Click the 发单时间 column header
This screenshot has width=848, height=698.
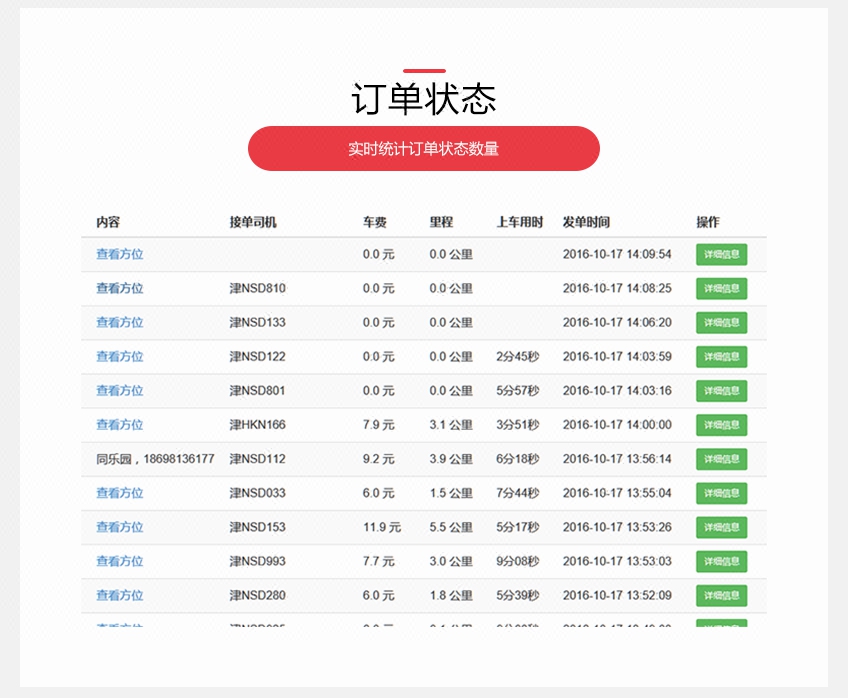pos(586,222)
